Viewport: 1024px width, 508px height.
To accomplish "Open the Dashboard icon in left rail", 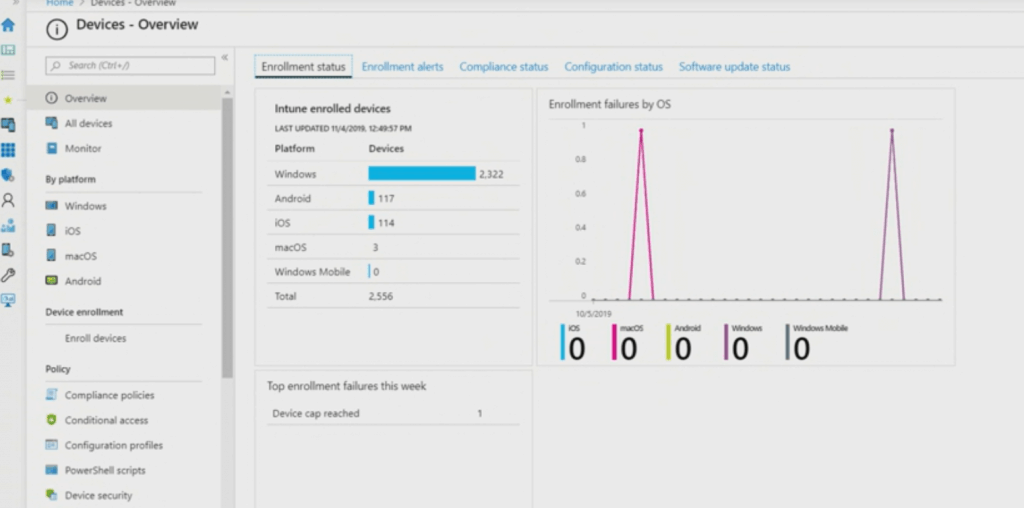I will click(8, 50).
